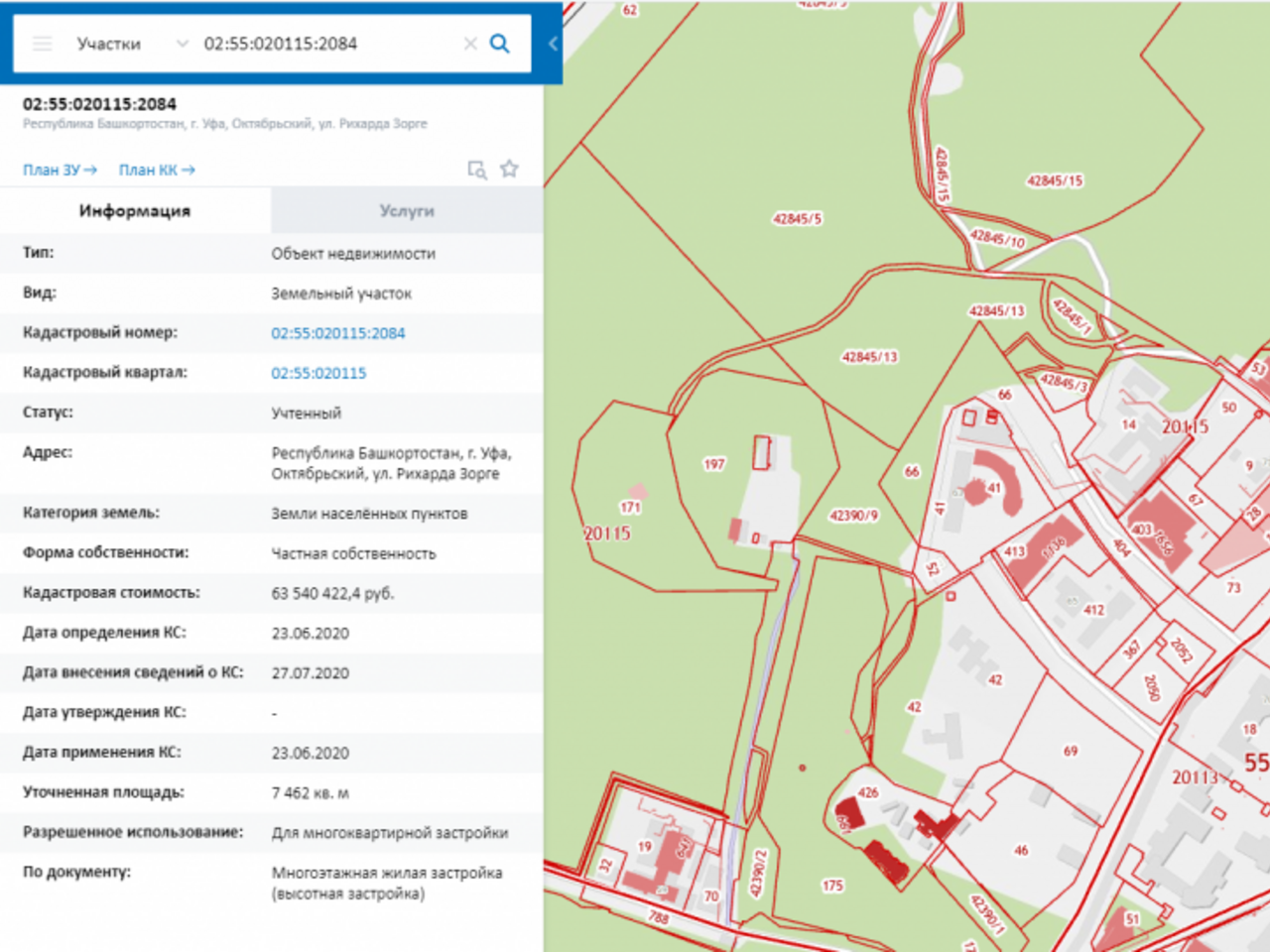
Task: Expand the Участки search type dropdown
Action: coord(182,44)
